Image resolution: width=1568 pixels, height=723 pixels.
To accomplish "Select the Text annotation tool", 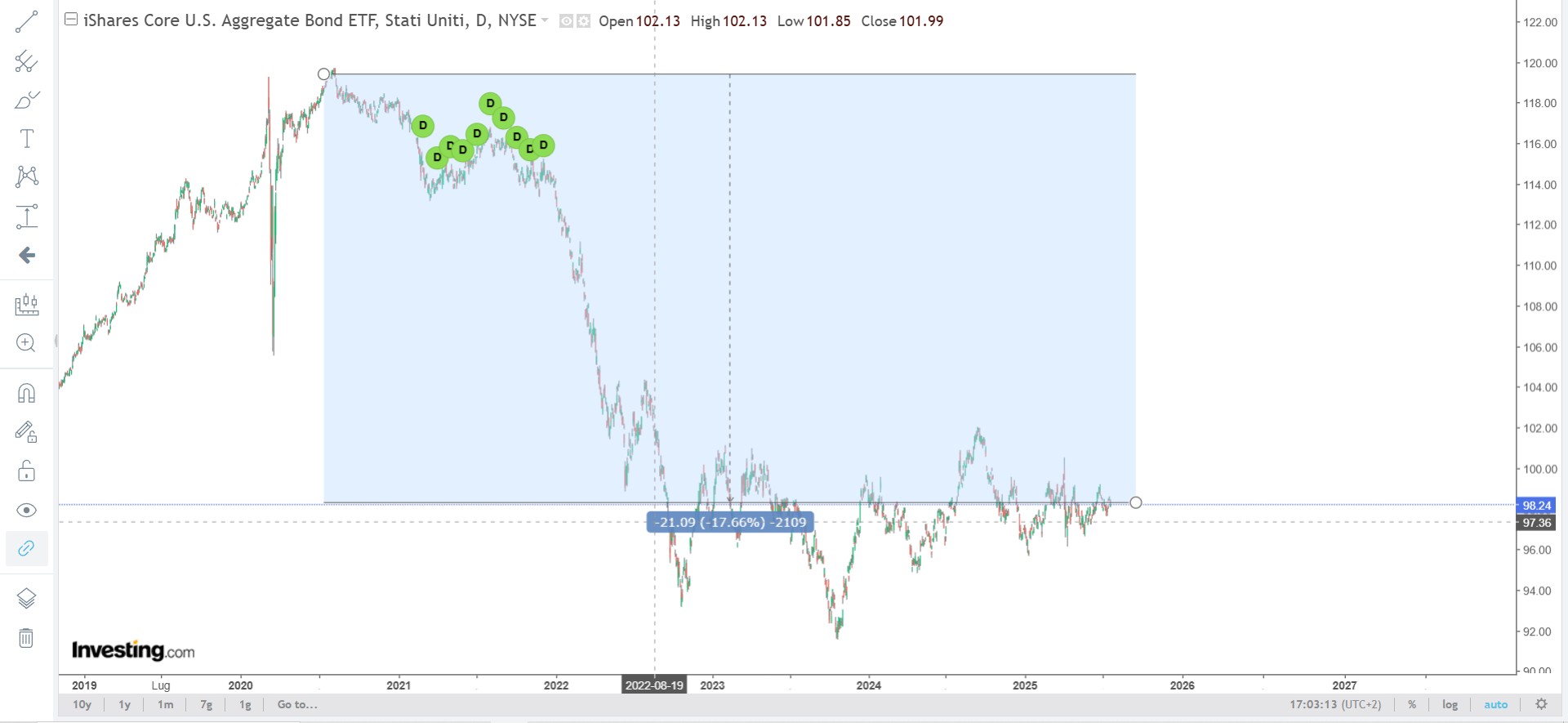I will tap(26, 139).
